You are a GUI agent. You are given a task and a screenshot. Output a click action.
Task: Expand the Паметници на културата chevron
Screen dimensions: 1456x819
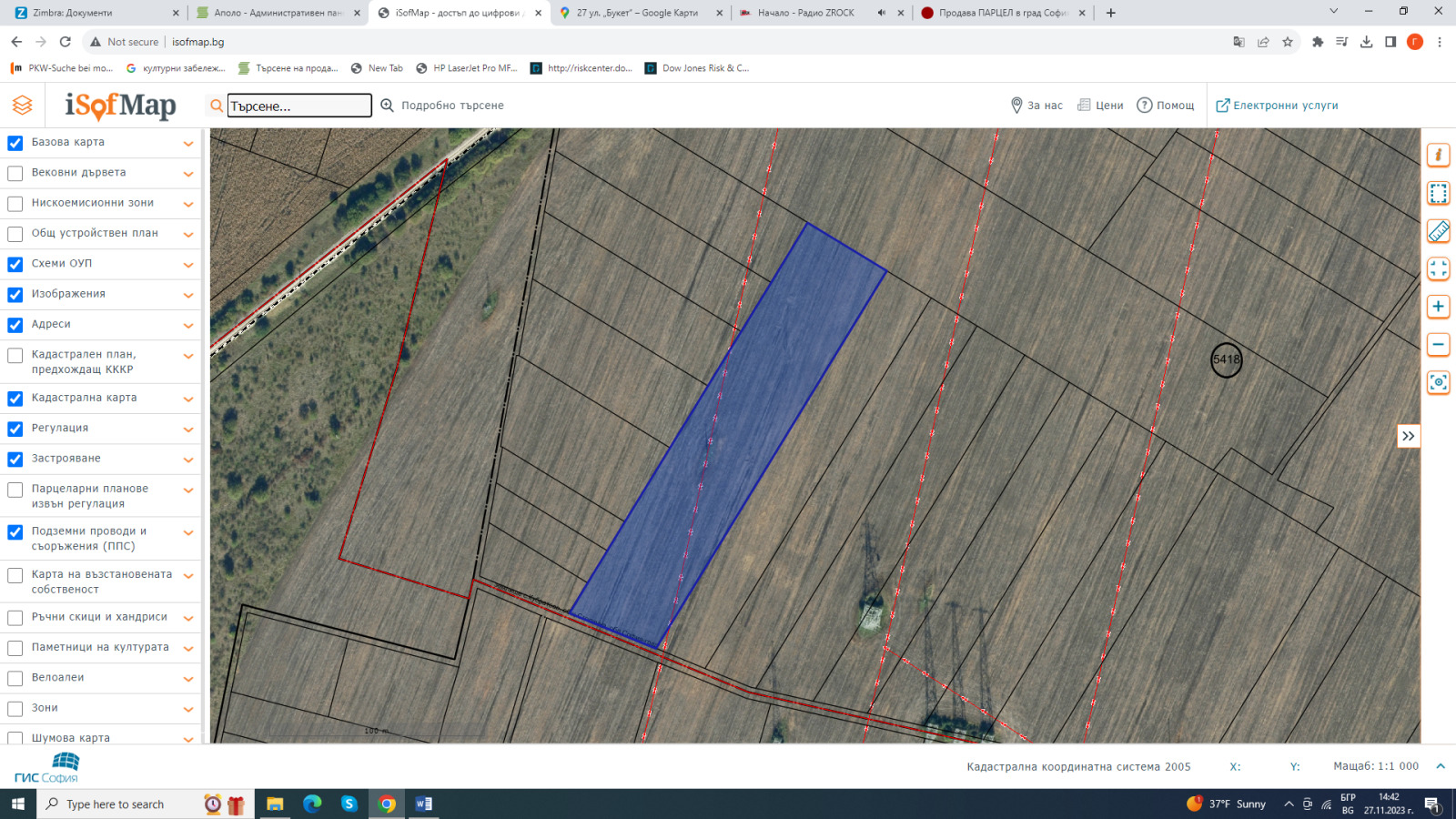click(x=188, y=649)
